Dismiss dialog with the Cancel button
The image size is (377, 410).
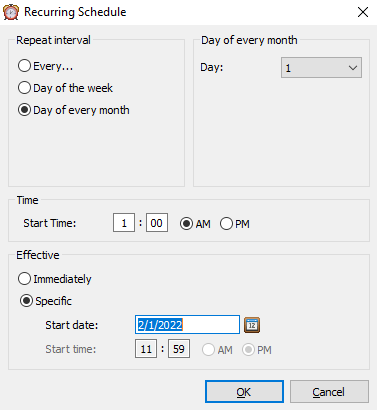[329, 392]
